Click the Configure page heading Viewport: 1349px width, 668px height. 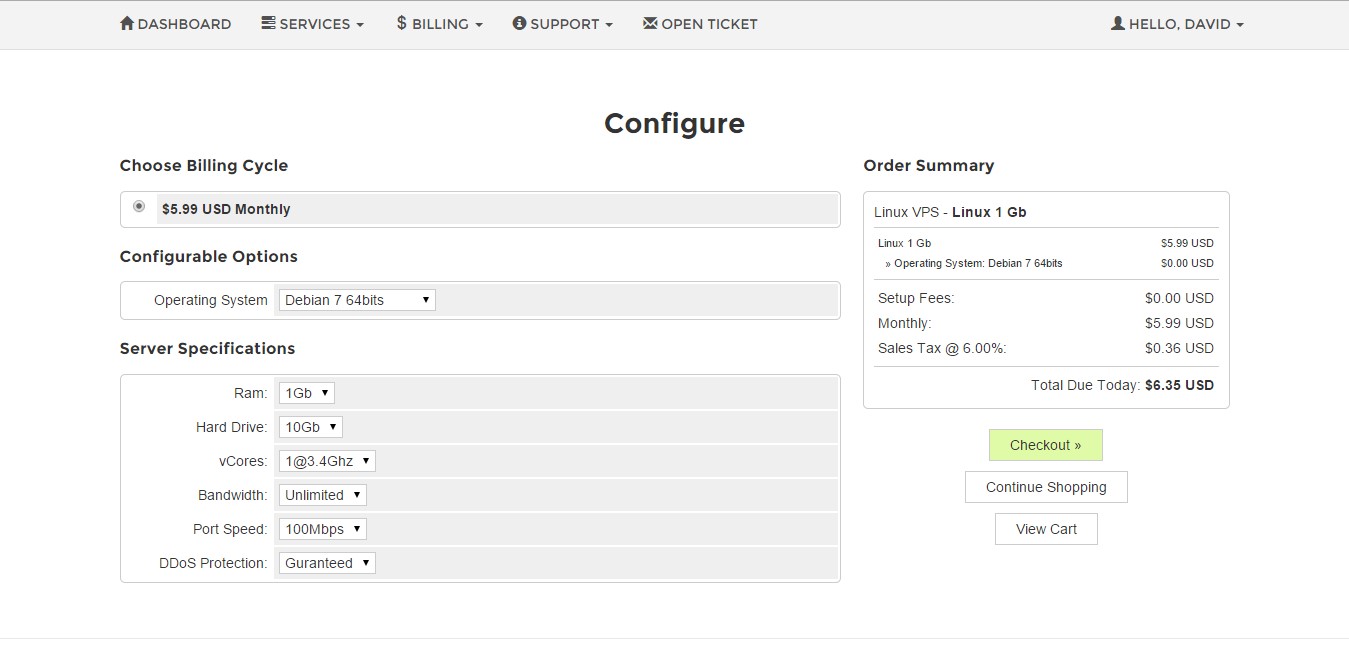[x=674, y=123]
